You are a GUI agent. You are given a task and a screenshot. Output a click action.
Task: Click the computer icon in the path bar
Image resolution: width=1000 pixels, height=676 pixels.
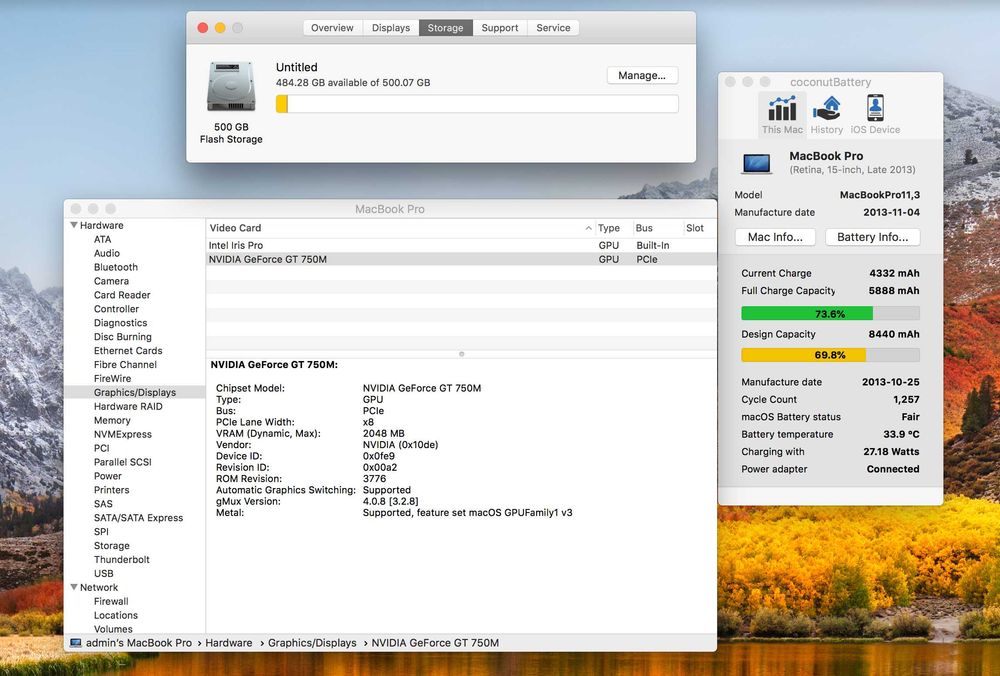pos(76,643)
